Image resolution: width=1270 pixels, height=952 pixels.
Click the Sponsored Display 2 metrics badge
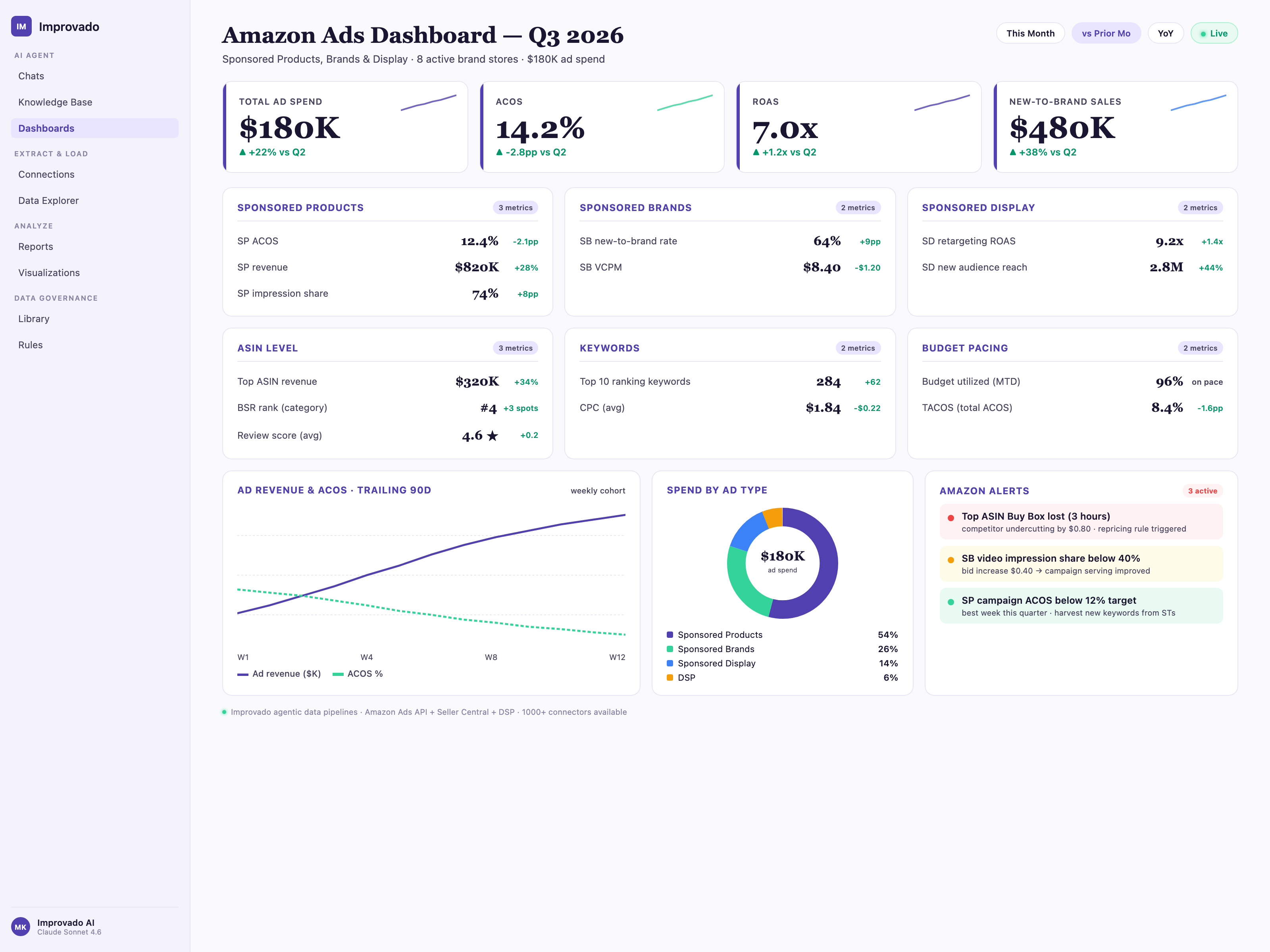(x=1200, y=208)
